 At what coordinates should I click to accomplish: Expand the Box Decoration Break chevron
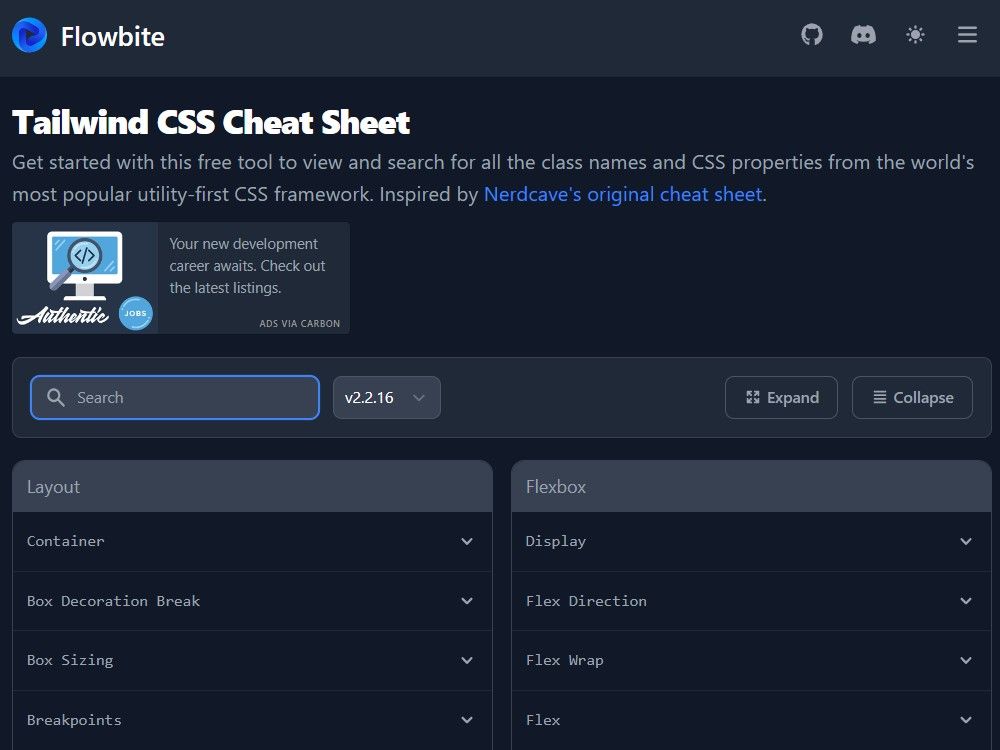[467, 601]
